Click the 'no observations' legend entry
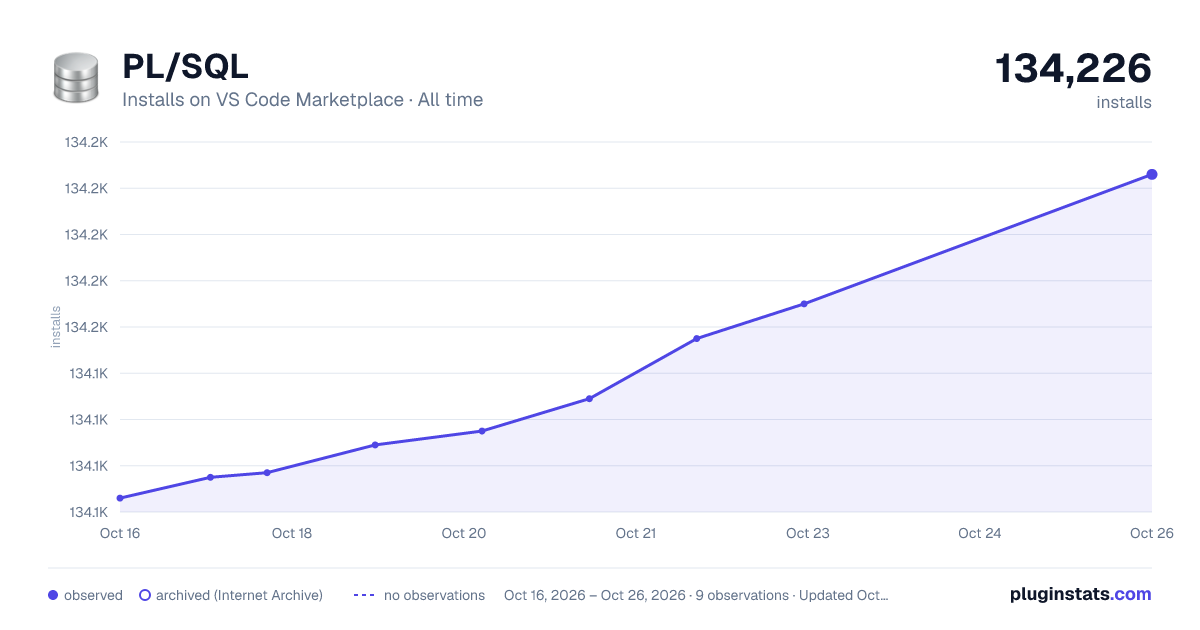Viewport: 1200px width, 630px height. coord(419,595)
